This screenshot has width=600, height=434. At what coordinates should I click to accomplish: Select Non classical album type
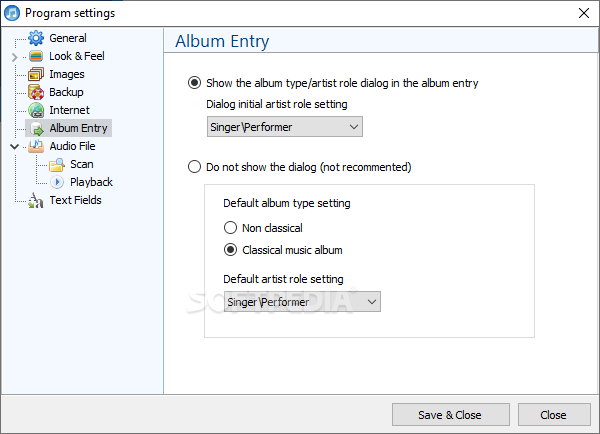pyautogui.click(x=230, y=228)
